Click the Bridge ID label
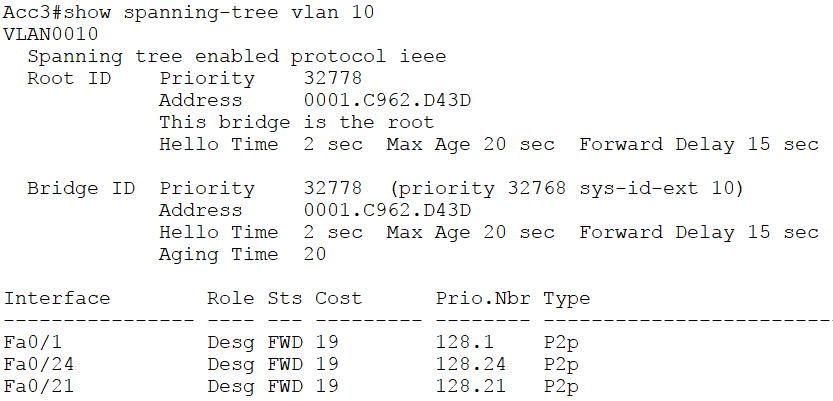 [x=80, y=188]
